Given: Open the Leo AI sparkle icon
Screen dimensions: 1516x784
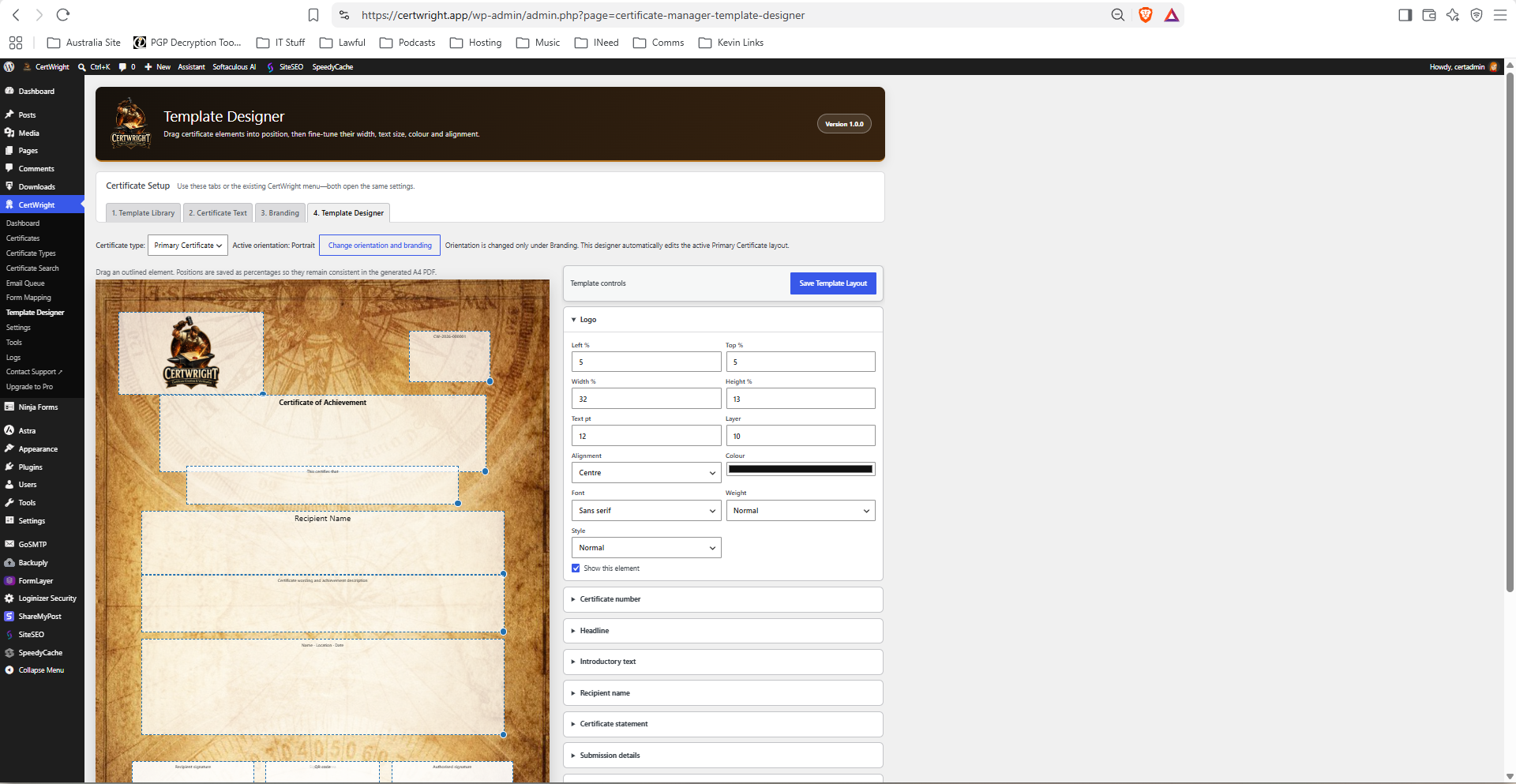Looking at the screenshot, I should (x=1453, y=15).
